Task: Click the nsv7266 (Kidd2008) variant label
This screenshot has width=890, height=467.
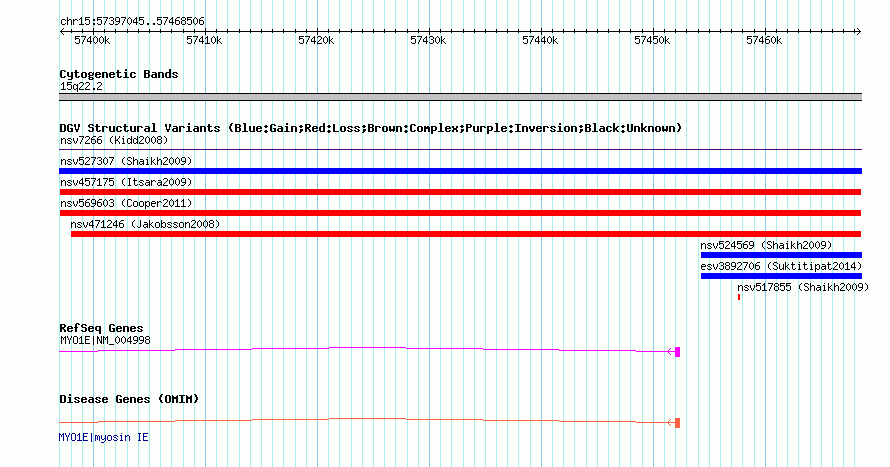Action: click(x=114, y=140)
